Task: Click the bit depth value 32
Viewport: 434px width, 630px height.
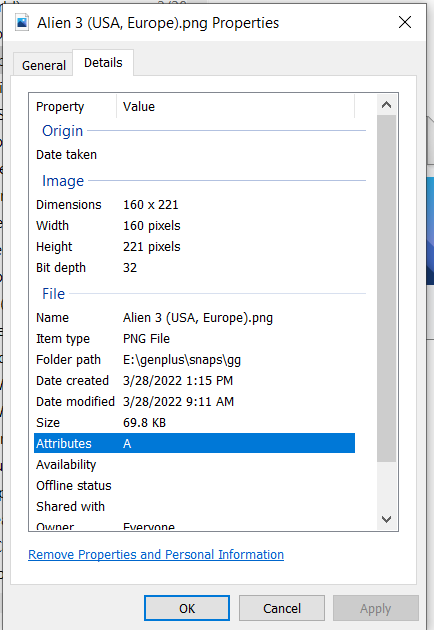Action: pos(130,268)
